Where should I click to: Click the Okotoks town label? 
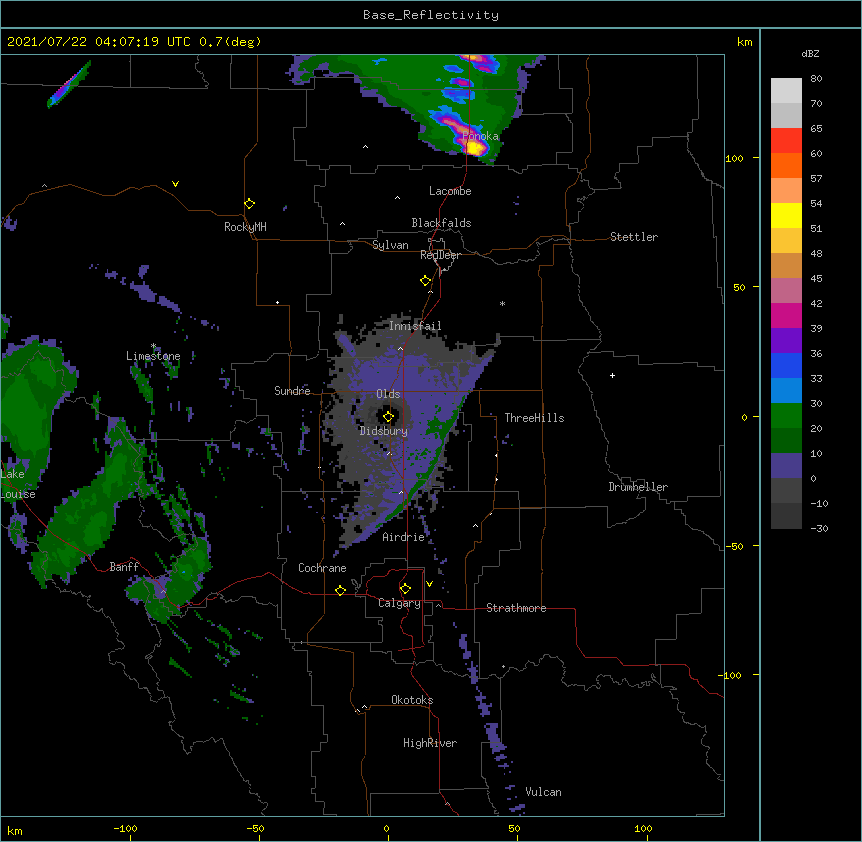[412, 700]
